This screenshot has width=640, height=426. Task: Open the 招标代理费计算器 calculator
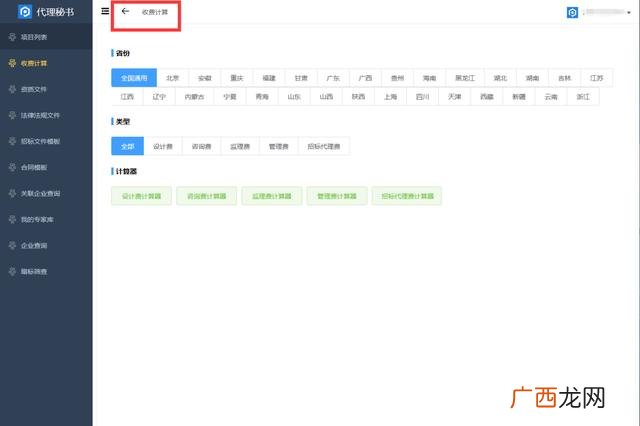pyautogui.click(x=407, y=196)
